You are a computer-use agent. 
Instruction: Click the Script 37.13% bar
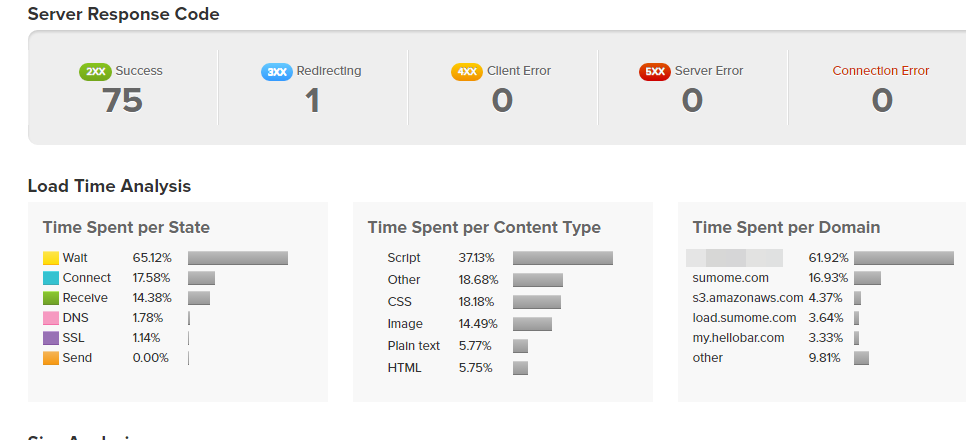[562, 258]
